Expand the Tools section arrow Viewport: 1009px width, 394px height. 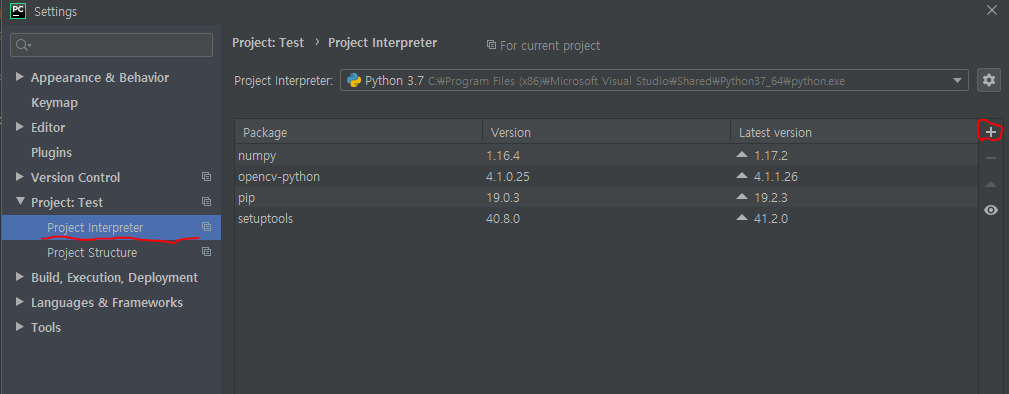(x=19, y=327)
